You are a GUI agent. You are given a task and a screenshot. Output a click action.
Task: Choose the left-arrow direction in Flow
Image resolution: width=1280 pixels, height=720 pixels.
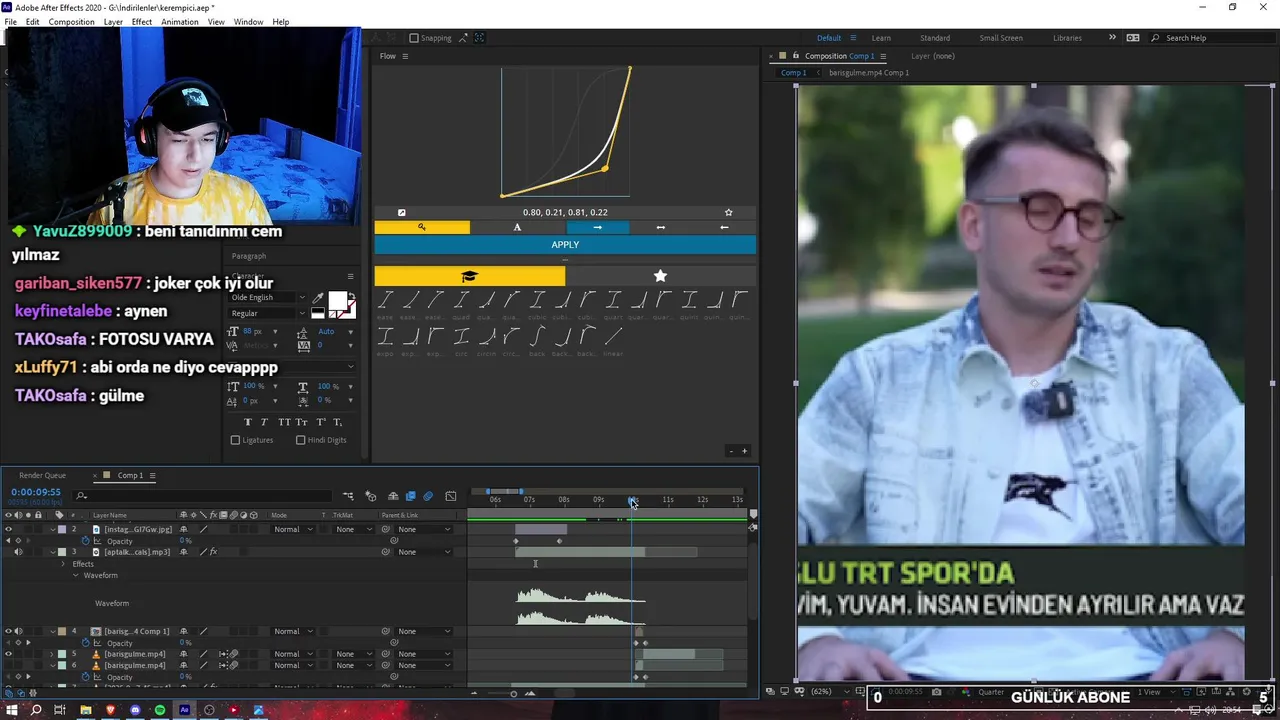pos(724,227)
